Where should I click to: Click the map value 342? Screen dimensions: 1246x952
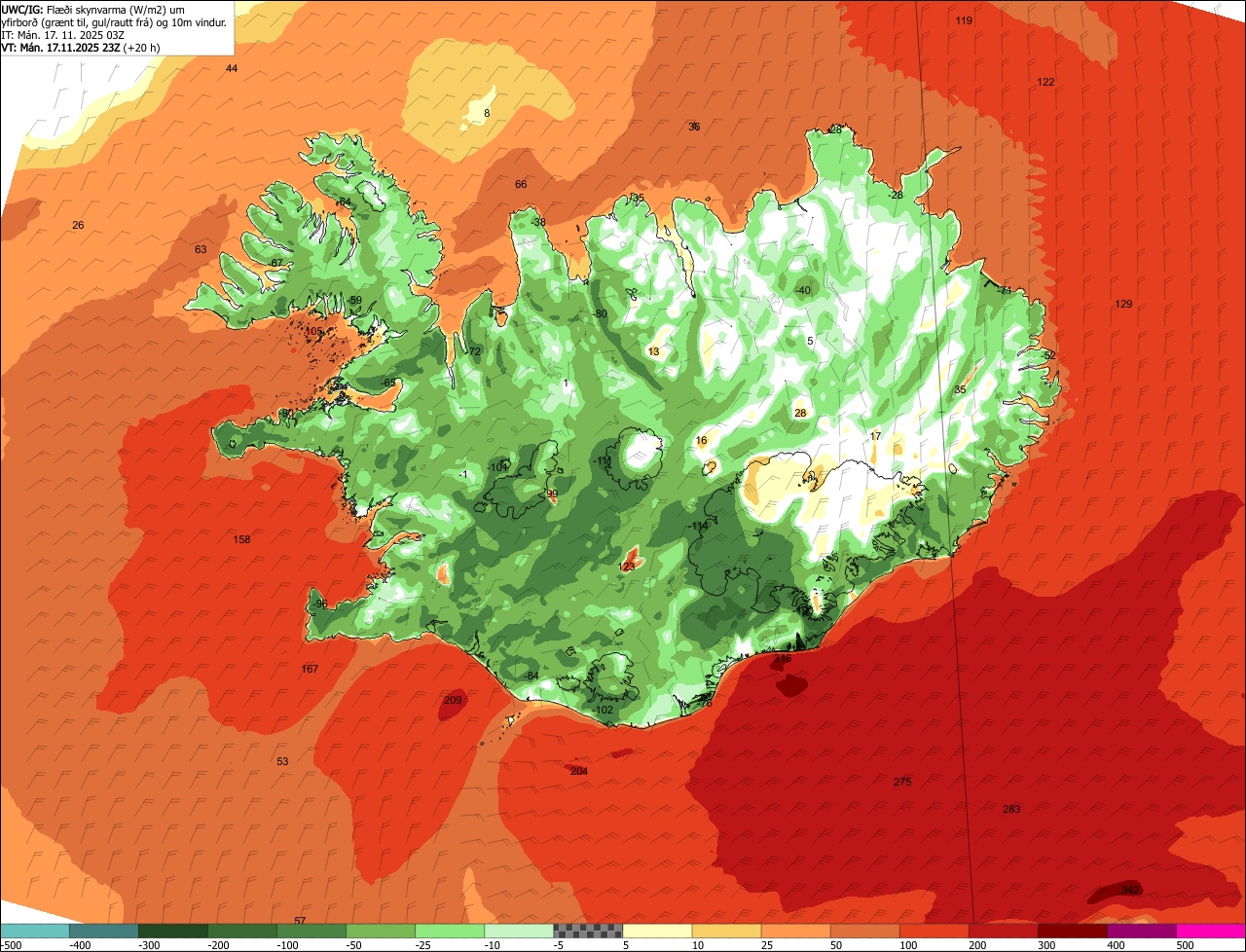[x=1130, y=890]
